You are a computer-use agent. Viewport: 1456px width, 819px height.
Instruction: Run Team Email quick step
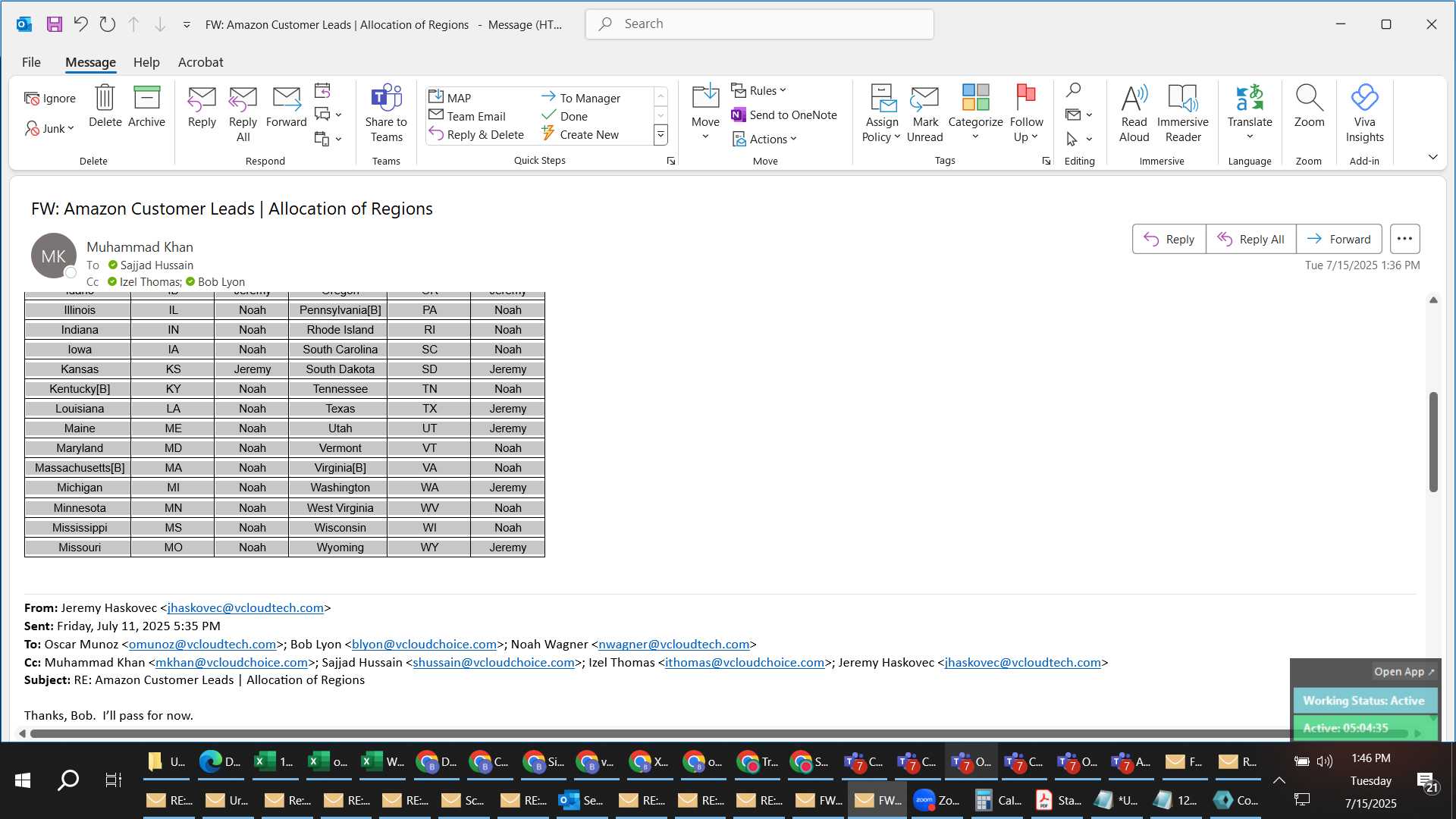point(466,116)
